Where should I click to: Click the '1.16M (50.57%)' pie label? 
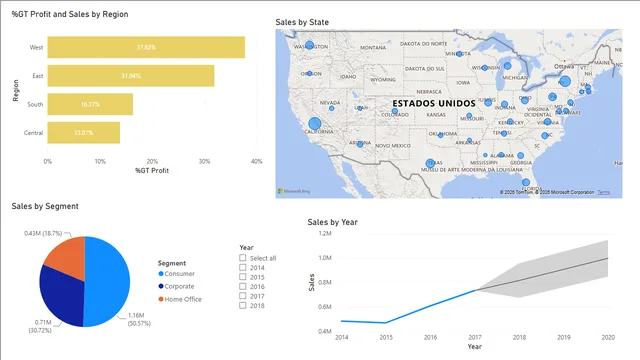(139, 319)
